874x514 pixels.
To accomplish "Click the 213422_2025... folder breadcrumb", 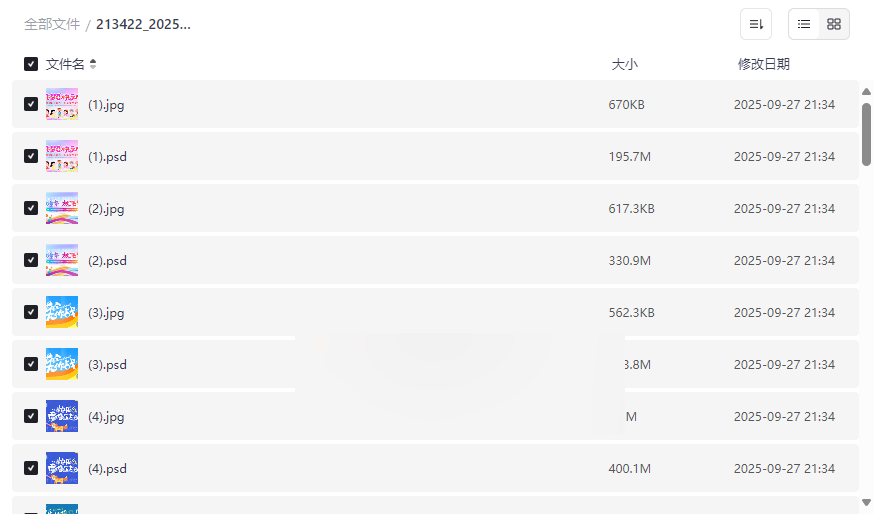I will coord(143,24).
